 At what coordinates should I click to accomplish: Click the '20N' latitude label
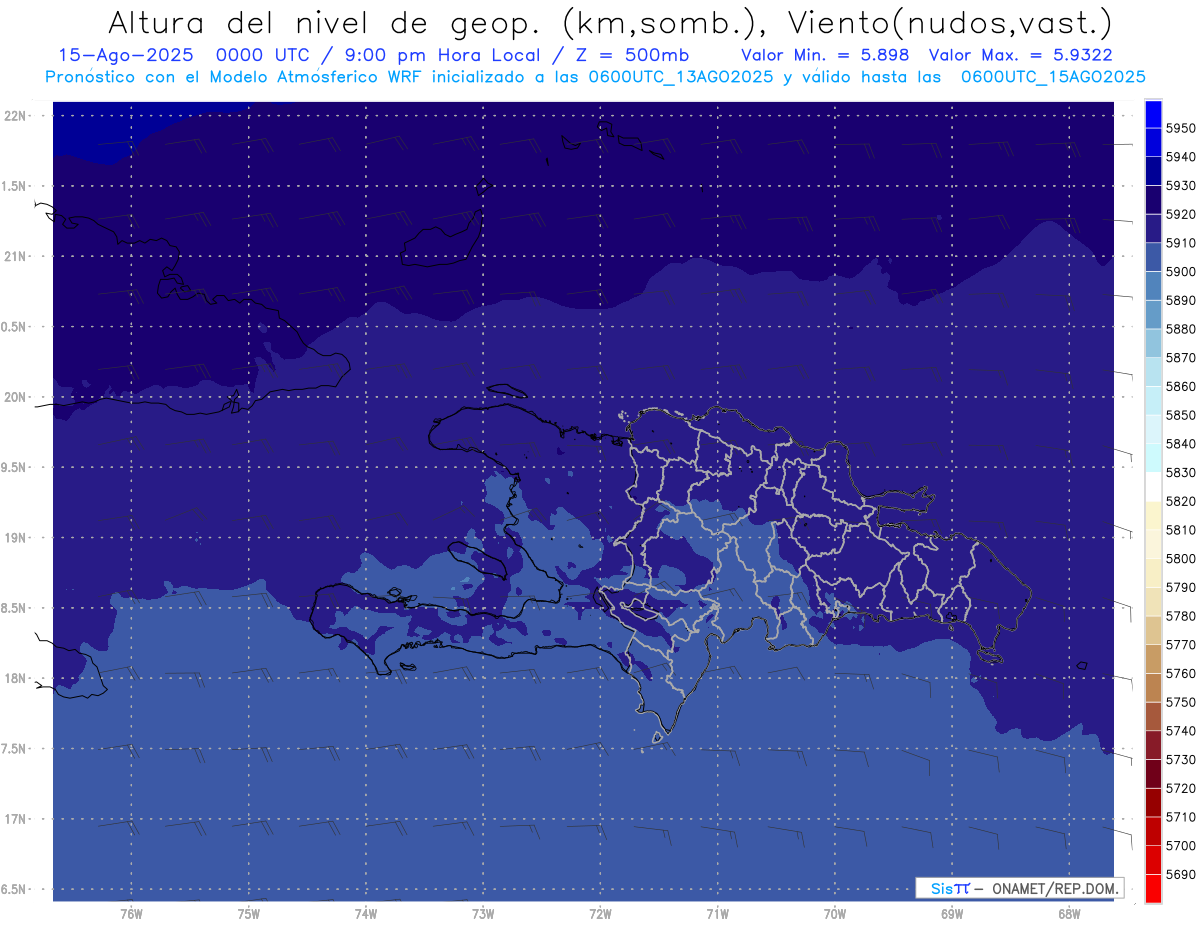[x=14, y=397]
